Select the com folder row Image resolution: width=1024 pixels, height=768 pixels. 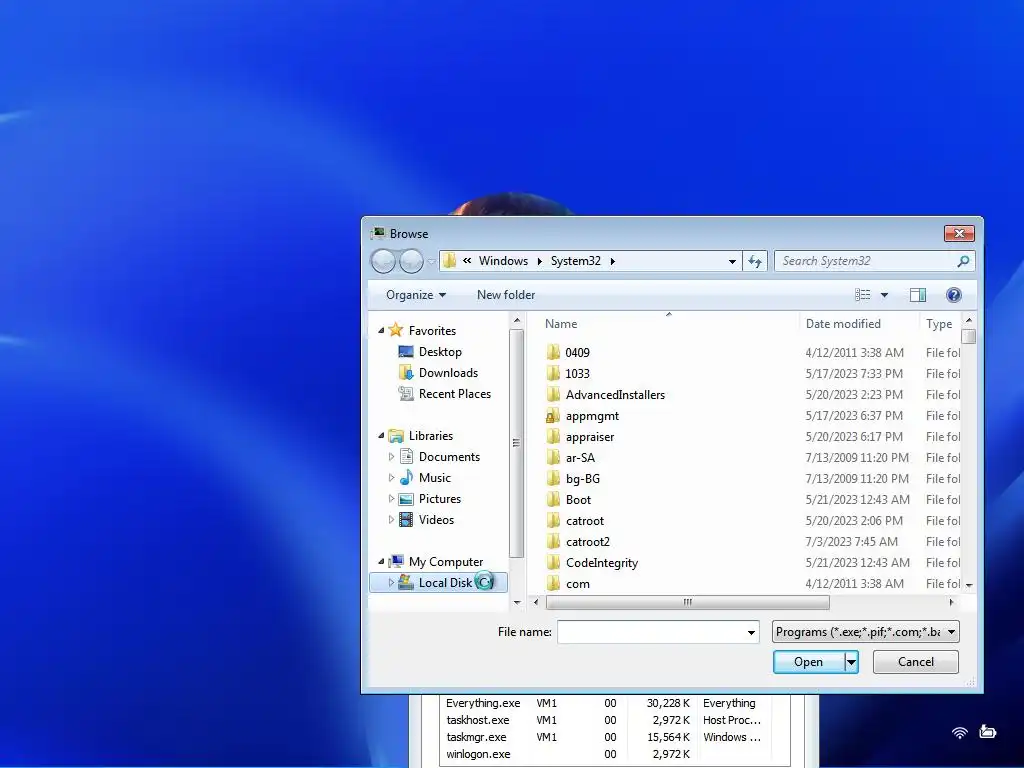[x=751, y=584]
